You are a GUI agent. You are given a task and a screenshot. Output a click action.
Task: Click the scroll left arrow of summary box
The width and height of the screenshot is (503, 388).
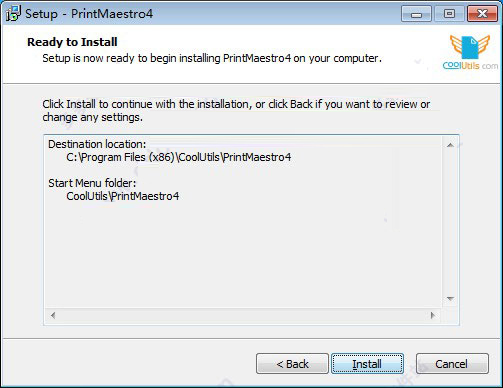(x=53, y=315)
